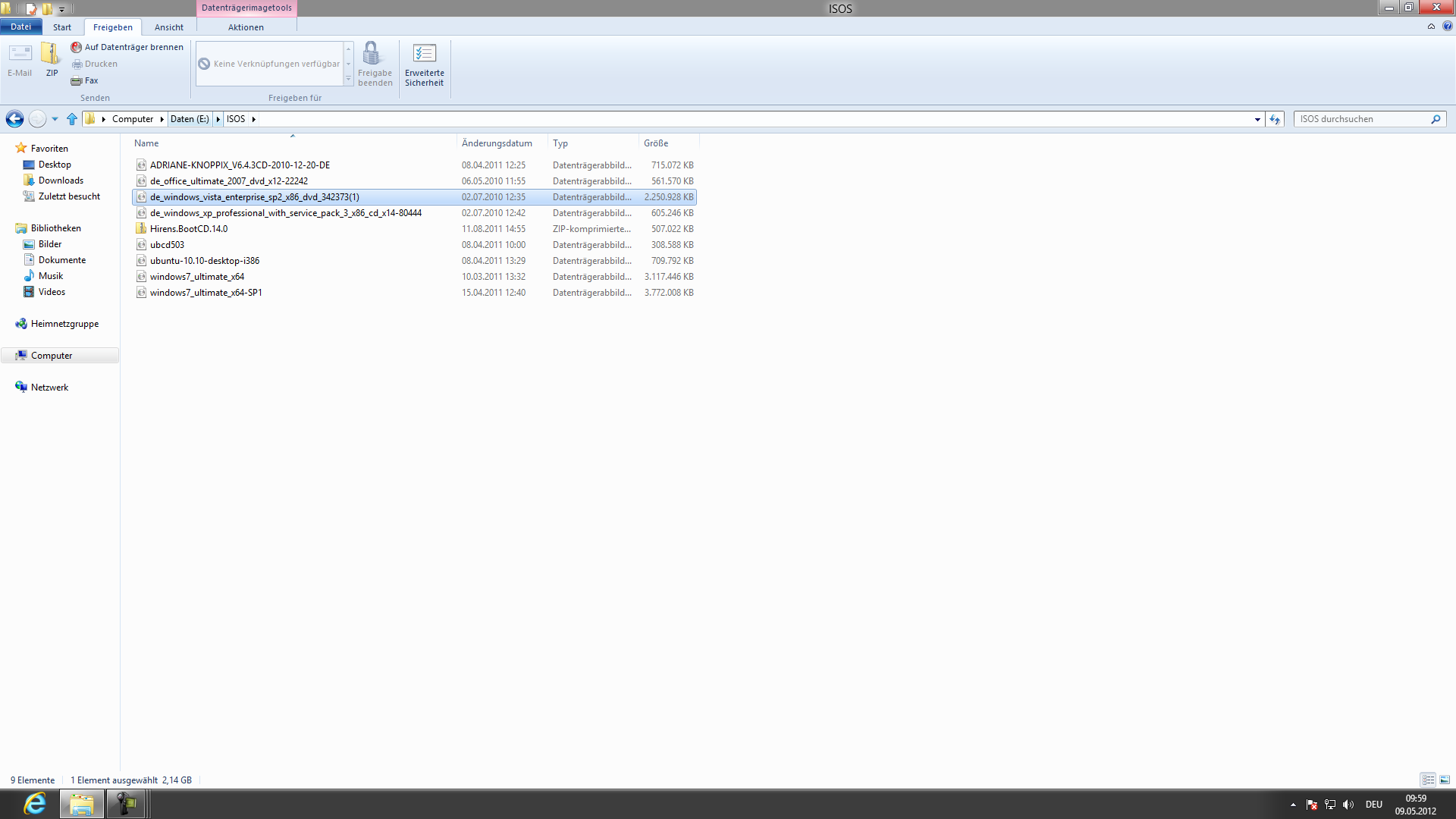Refresh the address bar view
The width and height of the screenshot is (1456, 819).
point(1275,119)
